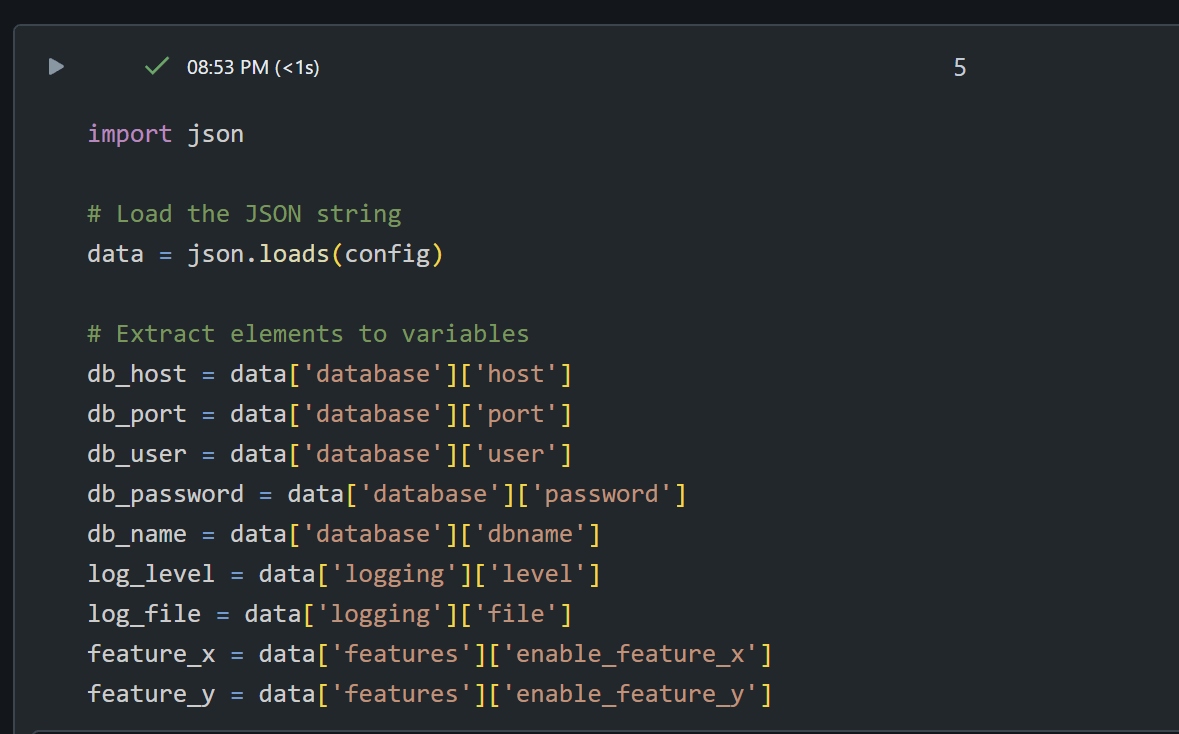Click the green success checkmark icon
This screenshot has width=1179, height=734.
156,67
